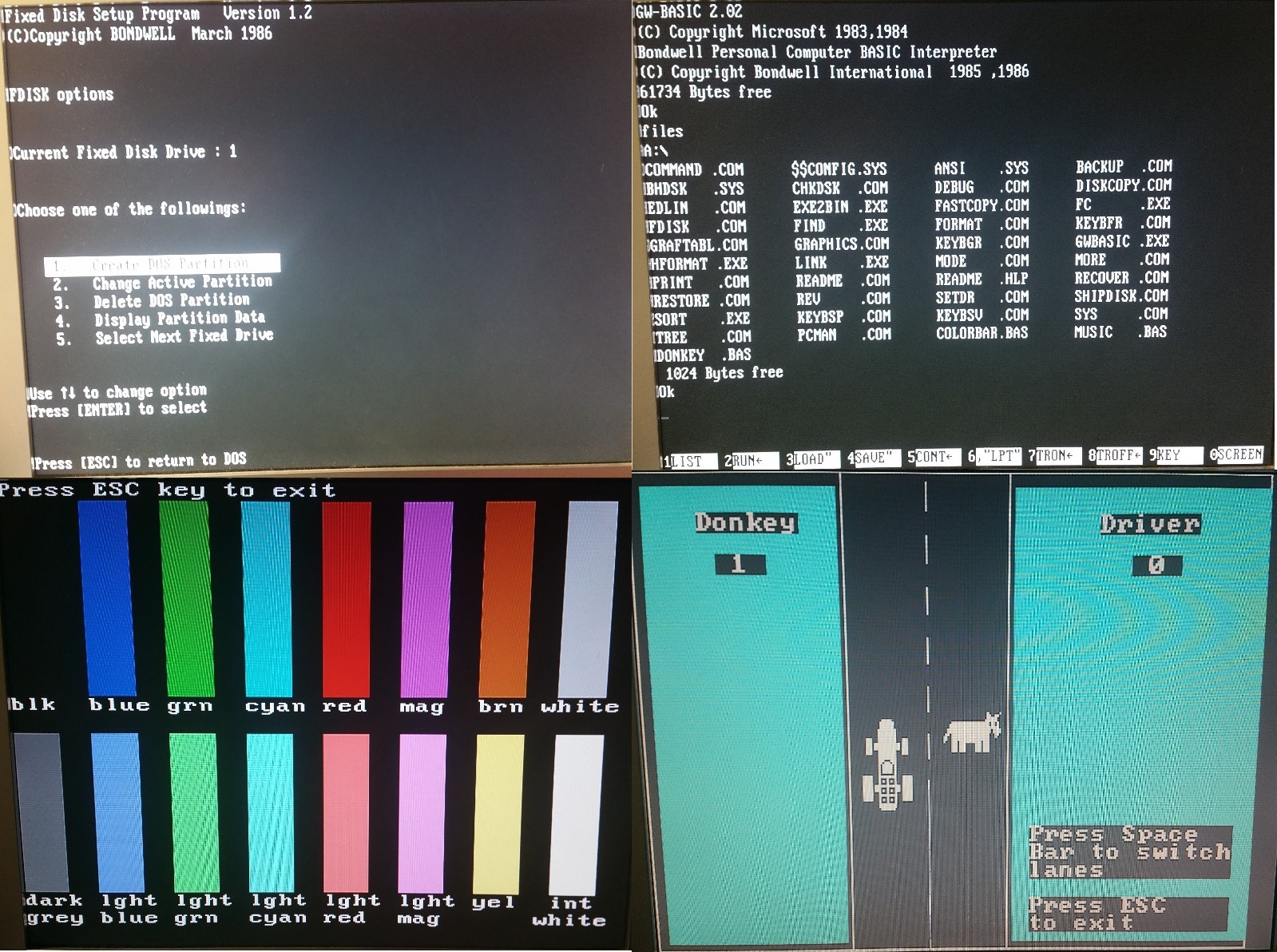Screen dimensions: 1277x952
Task: Click the FDISK .COM file entry
Action: click(697, 227)
